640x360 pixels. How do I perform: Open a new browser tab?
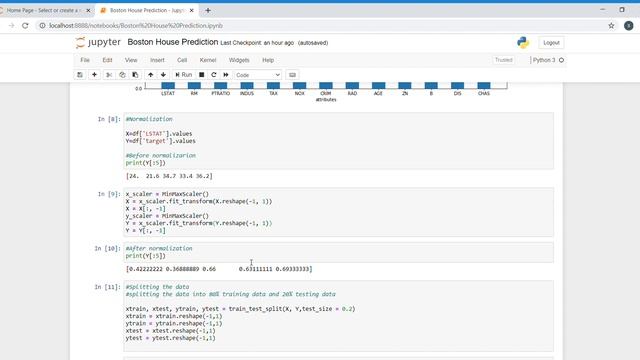tap(208, 10)
